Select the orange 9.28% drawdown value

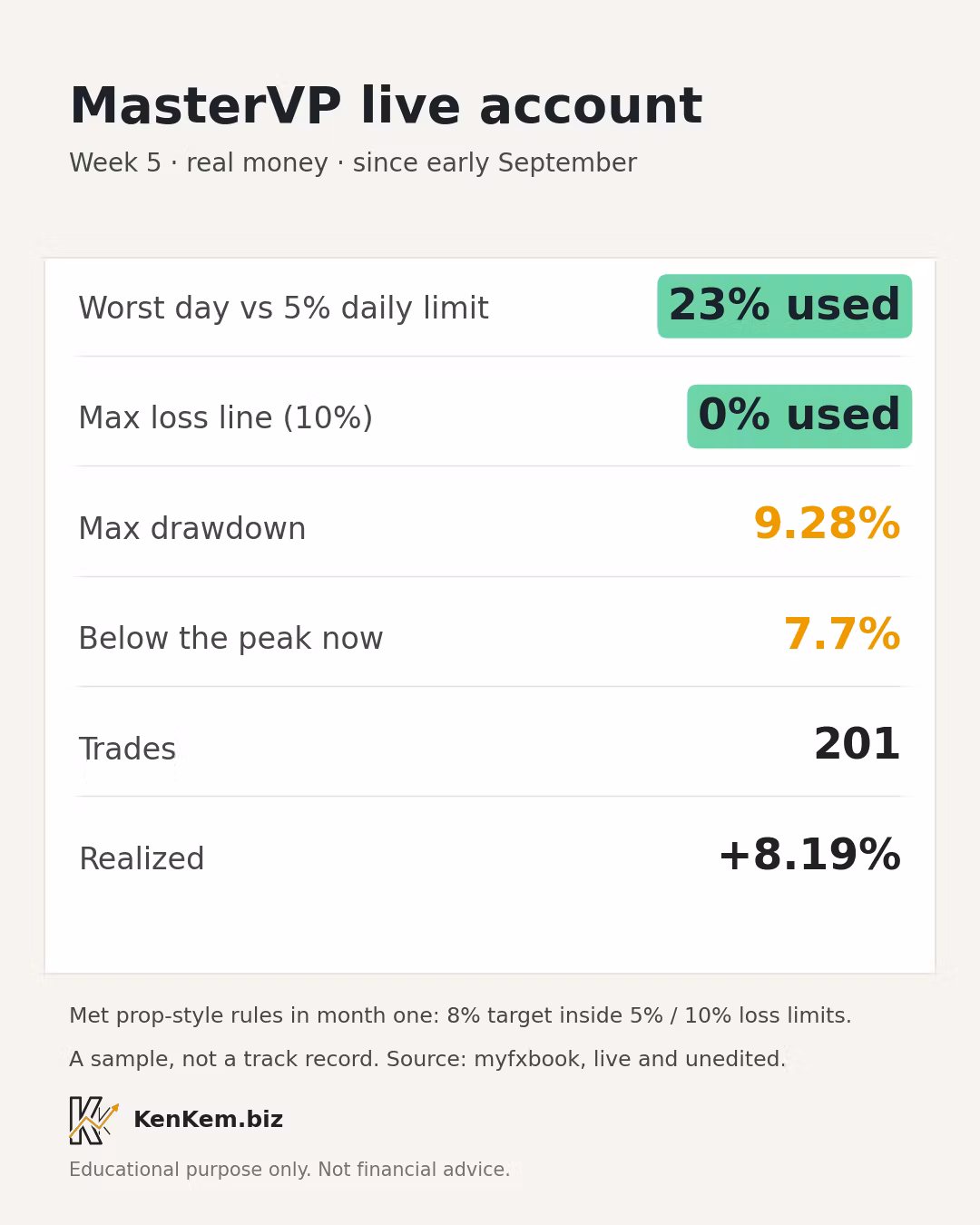pyautogui.click(x=827, y=524)
